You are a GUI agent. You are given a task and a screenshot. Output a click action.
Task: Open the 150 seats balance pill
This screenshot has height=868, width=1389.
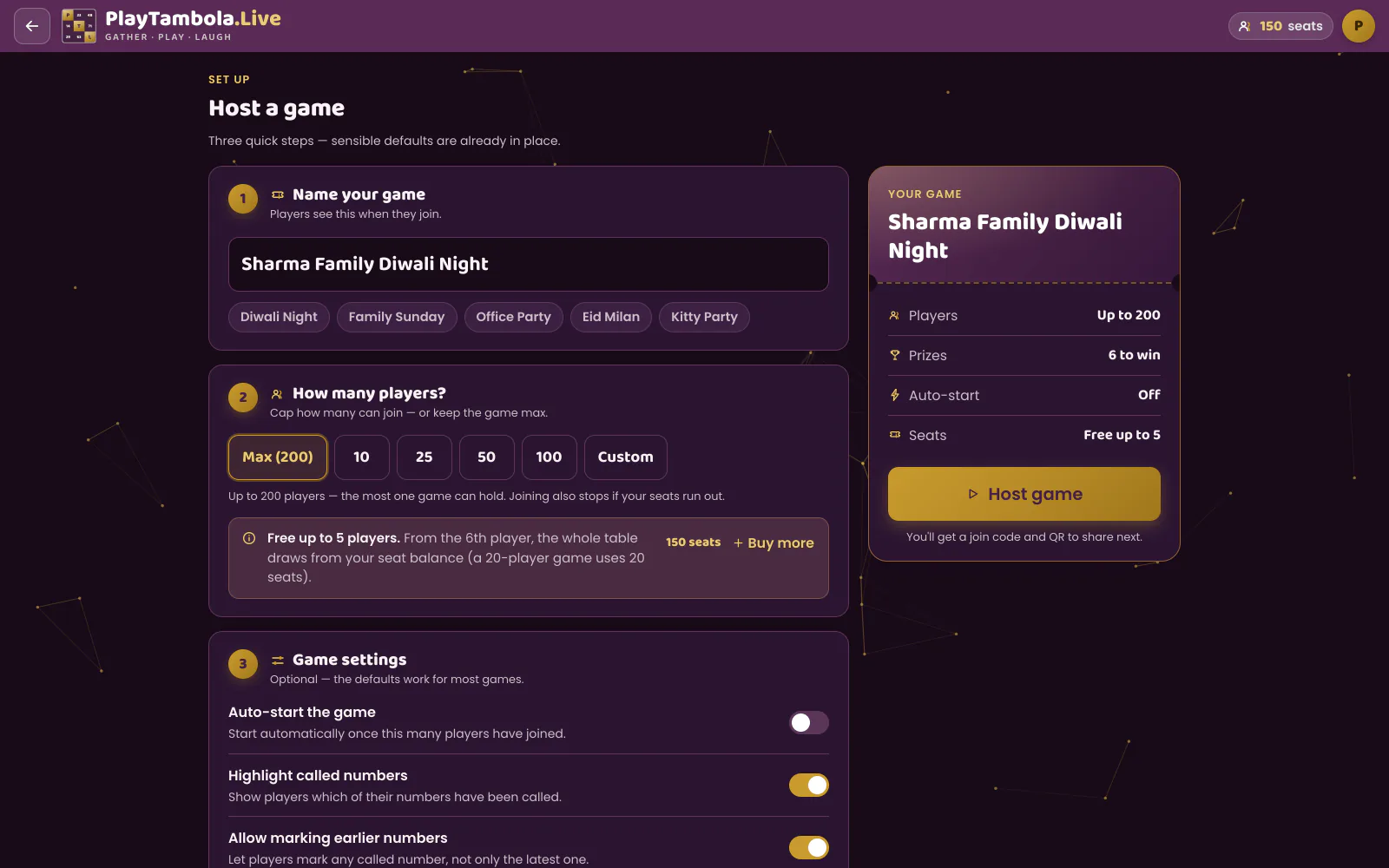pos(1280,26)
